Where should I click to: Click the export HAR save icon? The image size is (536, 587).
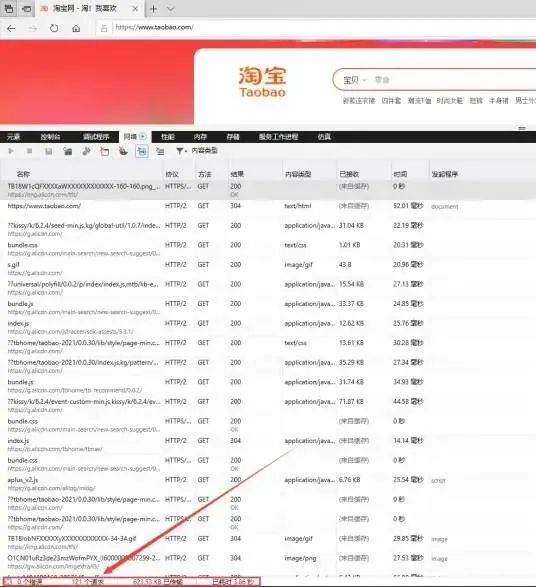point(49,151)
